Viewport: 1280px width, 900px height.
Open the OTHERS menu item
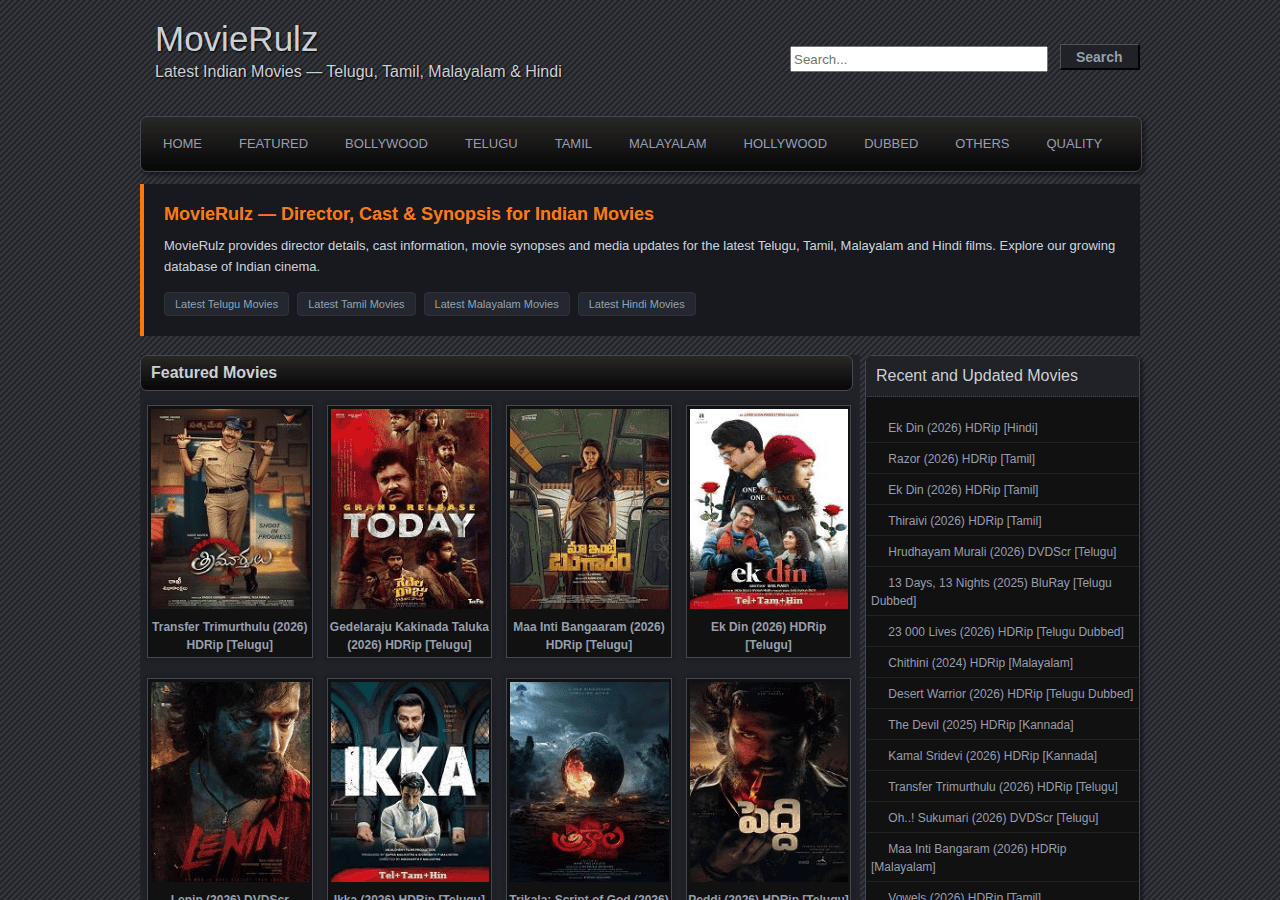point(982,144)
